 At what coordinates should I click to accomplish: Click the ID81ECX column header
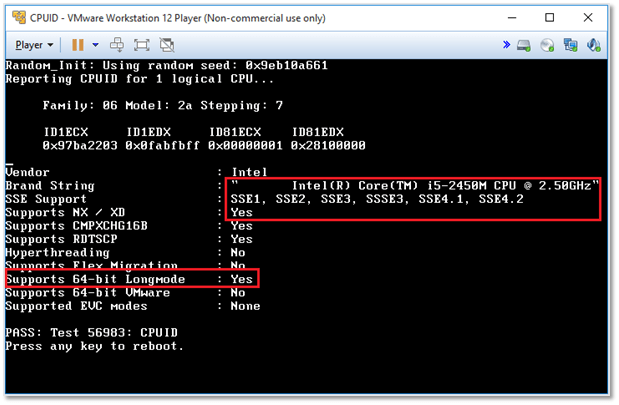(235, 132)
